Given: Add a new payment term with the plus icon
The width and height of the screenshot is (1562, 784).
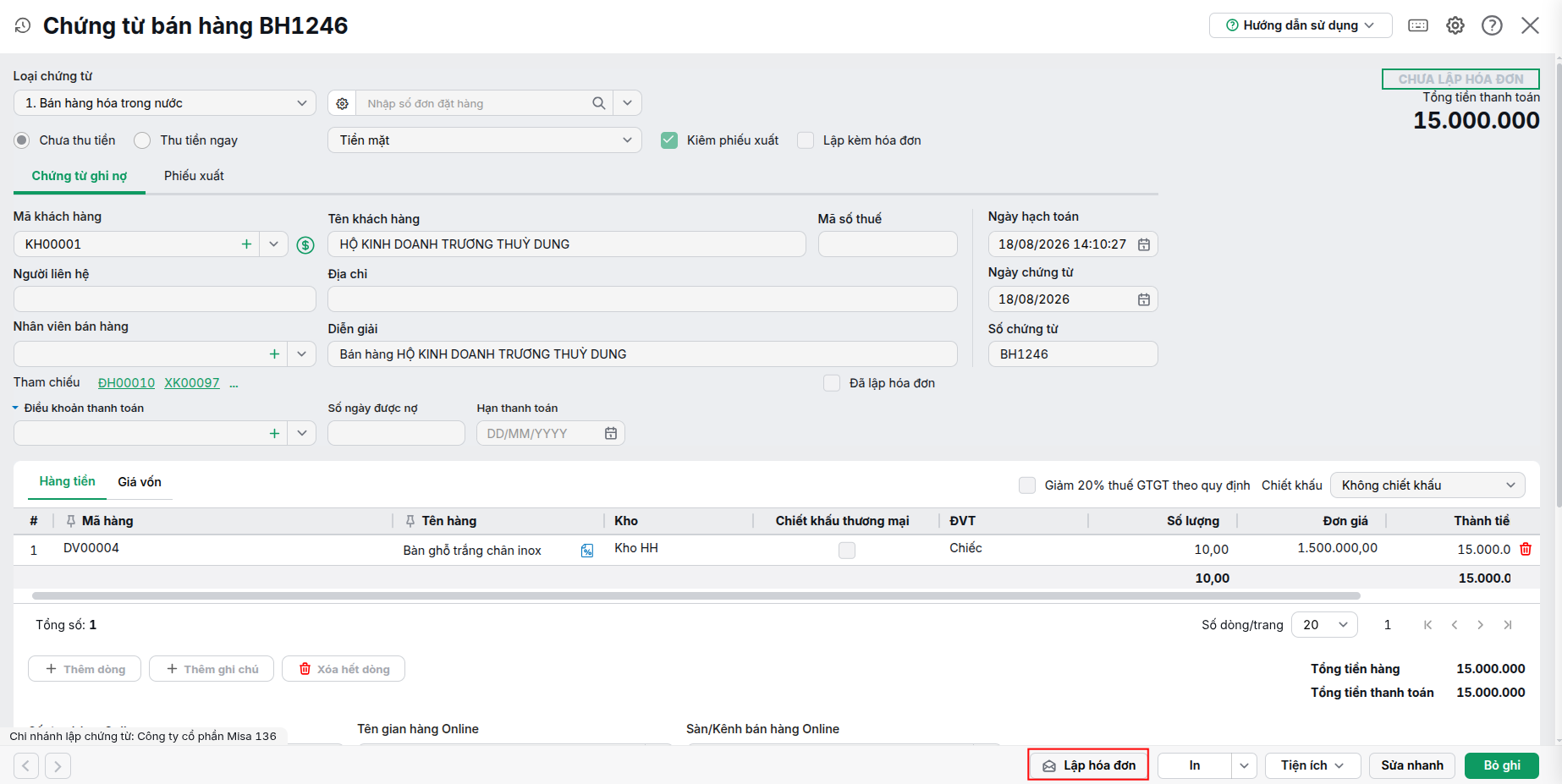Looking at the screenshot, I should pyautogui.click(x=274, y=433).
